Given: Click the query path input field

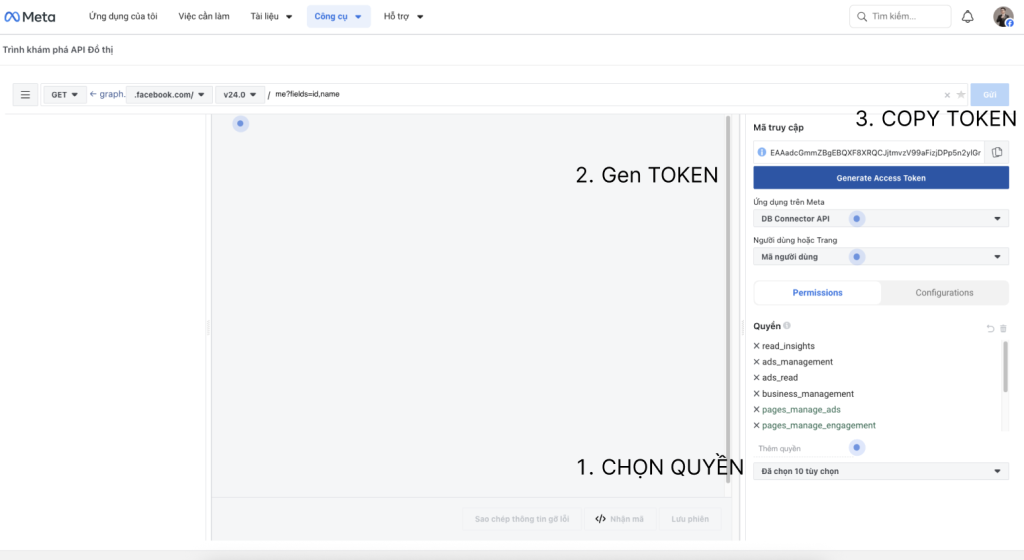Looking at the screenshot, I should coord(600,95).
